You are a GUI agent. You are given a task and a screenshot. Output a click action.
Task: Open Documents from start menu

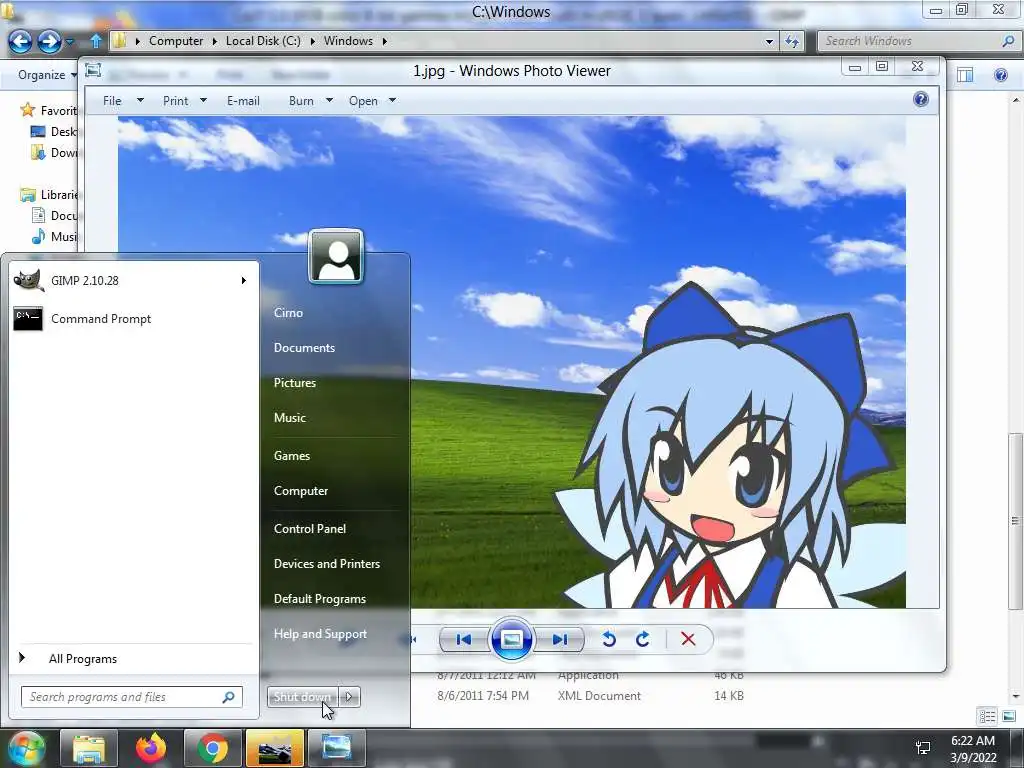pyautogui.click(x=304, y=348)
